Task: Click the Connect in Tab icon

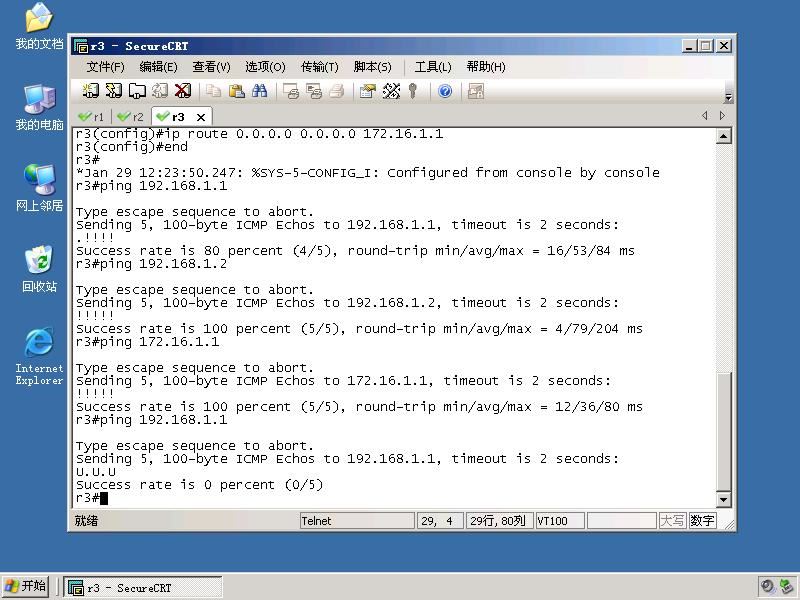Action: click(137, 91)
